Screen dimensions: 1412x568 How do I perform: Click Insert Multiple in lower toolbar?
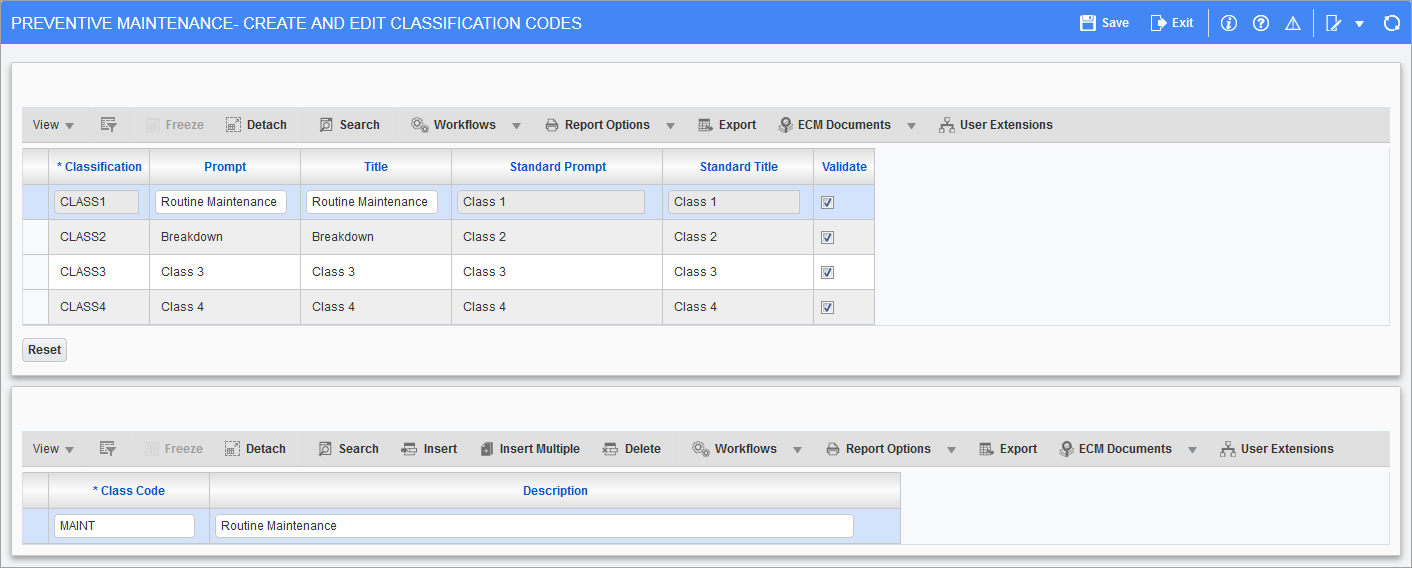pos(529,449)
